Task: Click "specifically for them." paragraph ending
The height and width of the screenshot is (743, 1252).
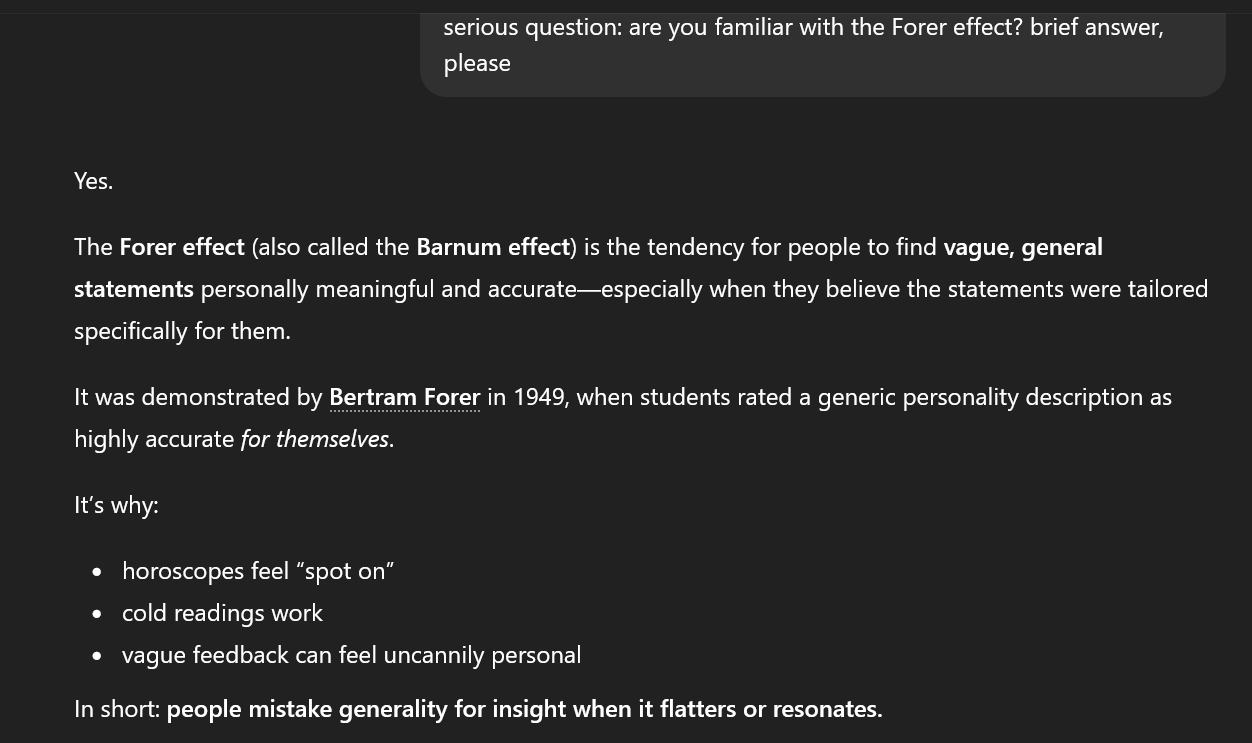Action: (182, 331)
